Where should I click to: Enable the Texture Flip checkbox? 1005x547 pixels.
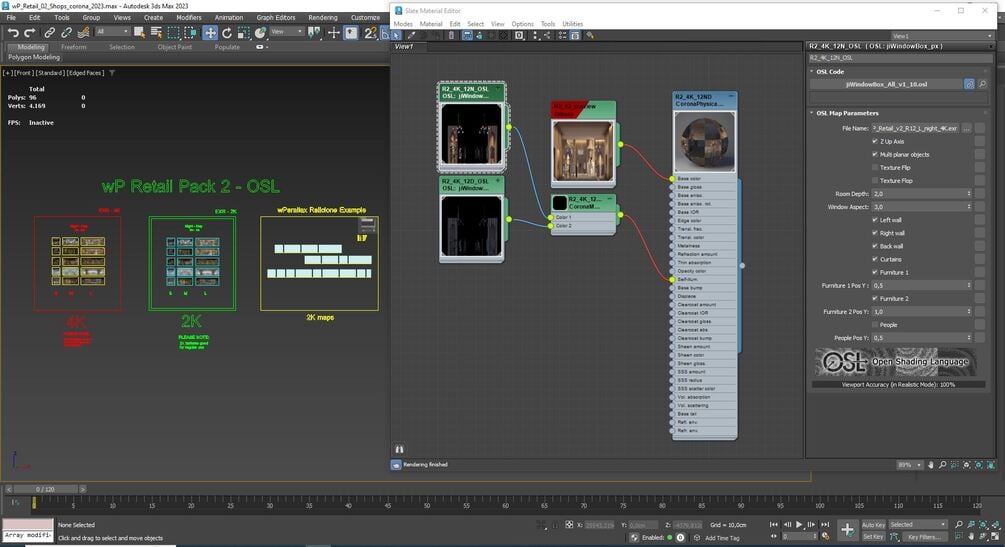875,167
